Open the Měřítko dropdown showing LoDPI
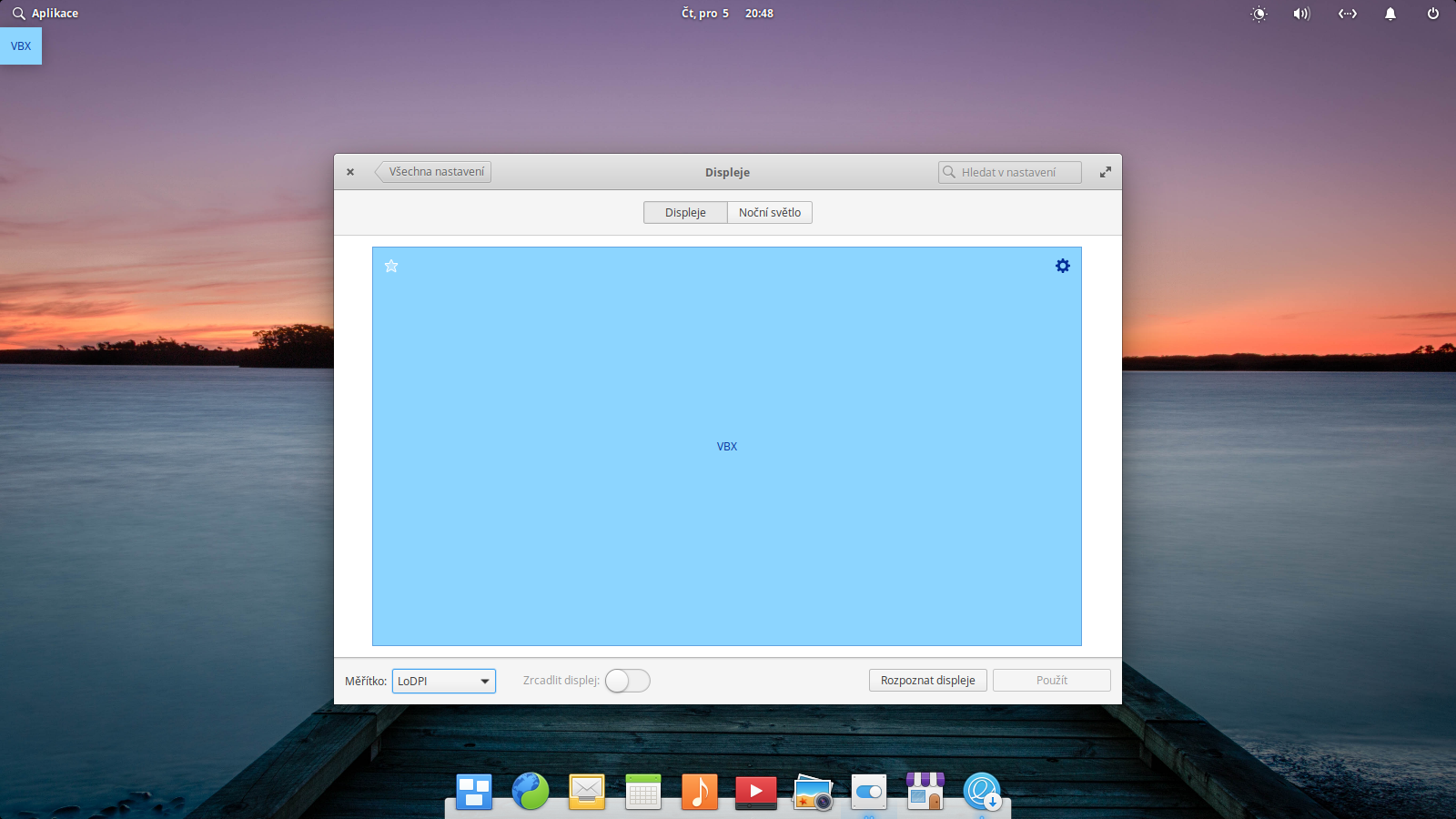This screenshot has width=1456, height=819. click(443, 681)
